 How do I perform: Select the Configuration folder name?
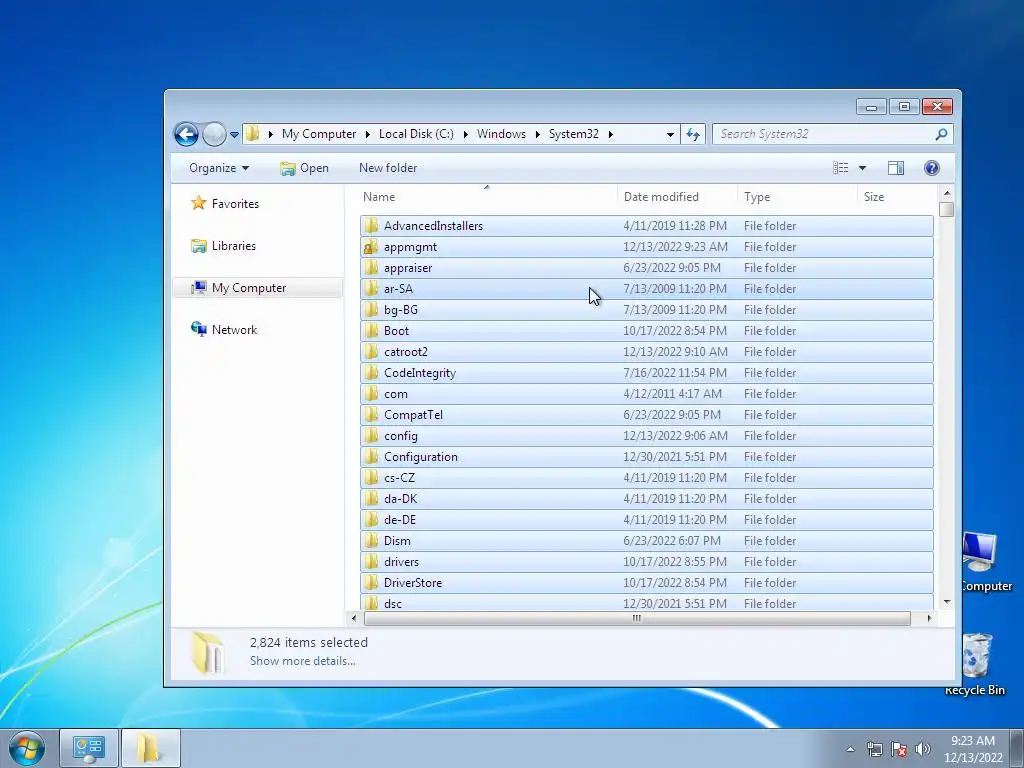pyautogui.click(x=421, y=457)
